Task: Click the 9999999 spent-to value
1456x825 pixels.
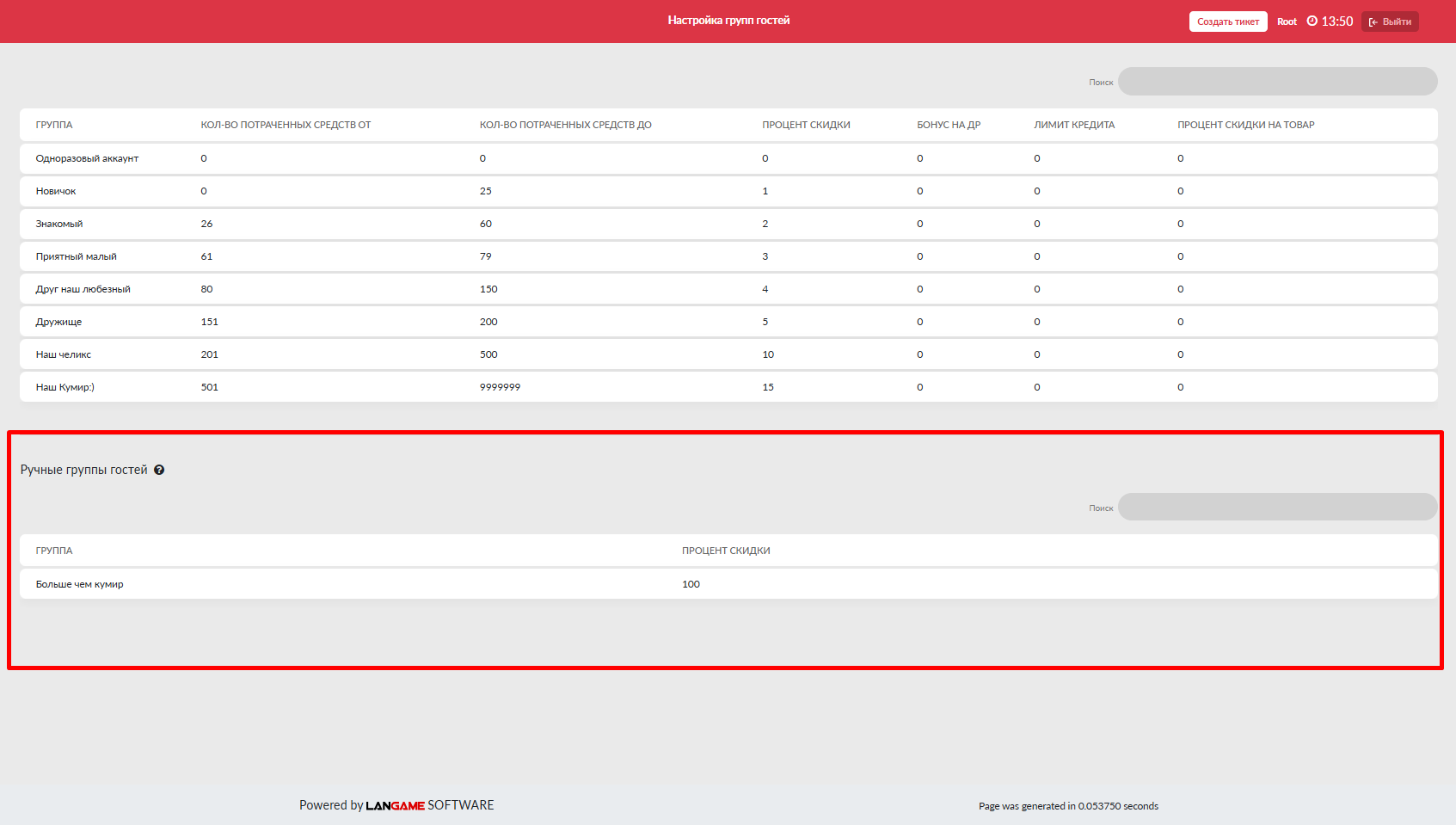Action: click(x=500, y=387)
